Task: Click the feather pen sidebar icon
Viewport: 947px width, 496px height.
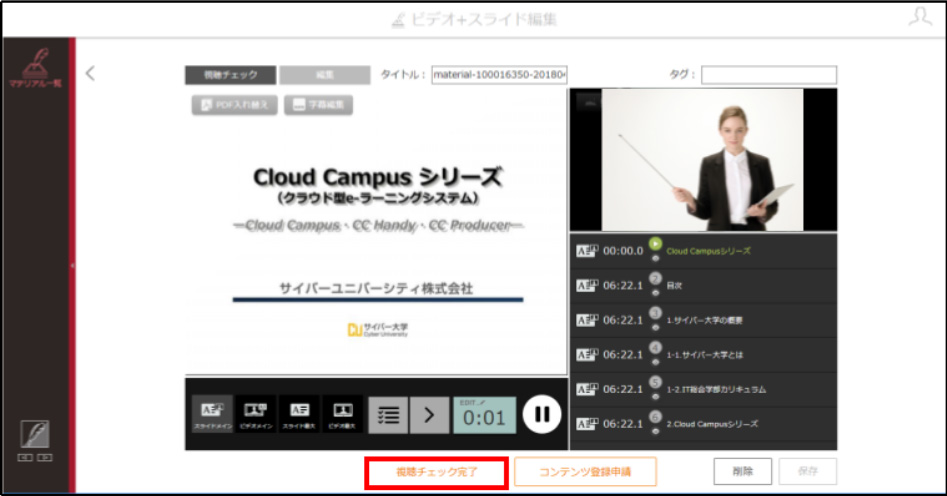Action: pos(35,434)
